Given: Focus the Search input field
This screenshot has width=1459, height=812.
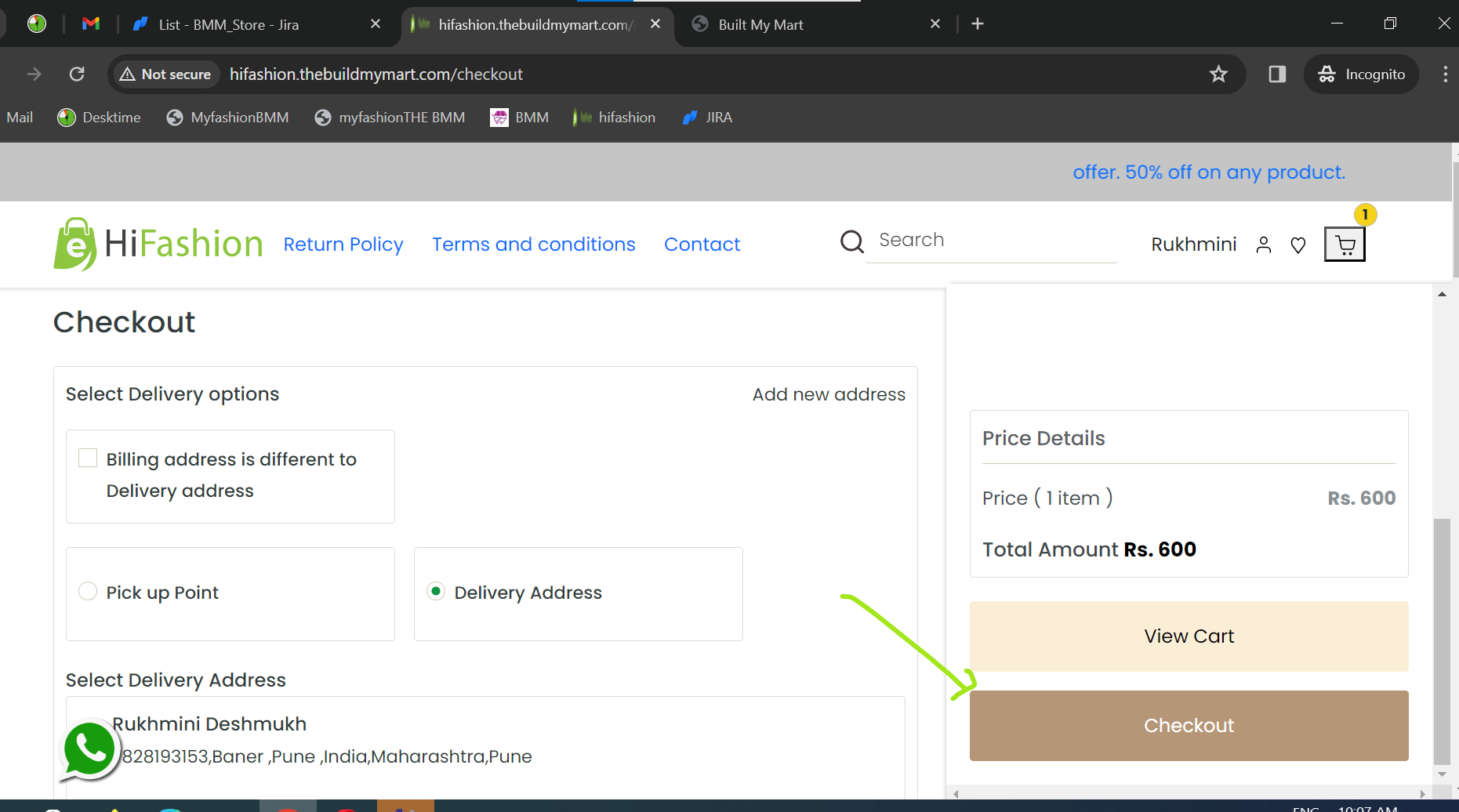Looking at the screenshot, I should click(992, 241).
